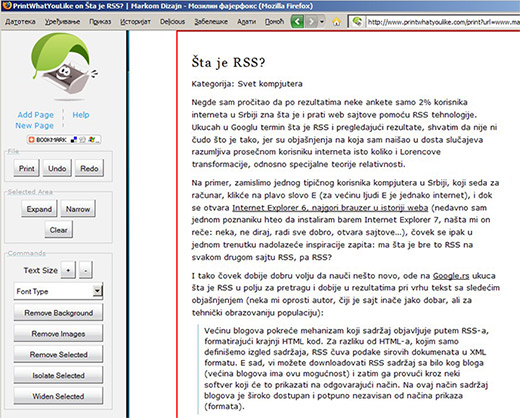Click the Print button
Viewport: 520px width, 418px height.
[27, 168]
